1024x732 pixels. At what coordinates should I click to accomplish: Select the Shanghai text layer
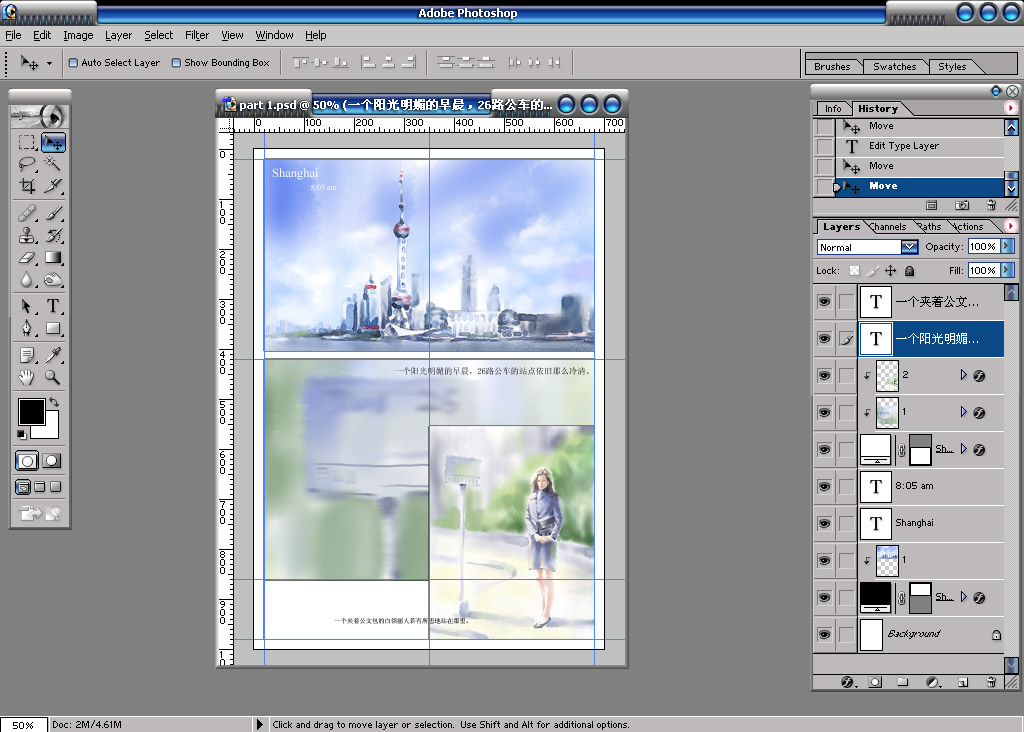[x=931, y=523]
